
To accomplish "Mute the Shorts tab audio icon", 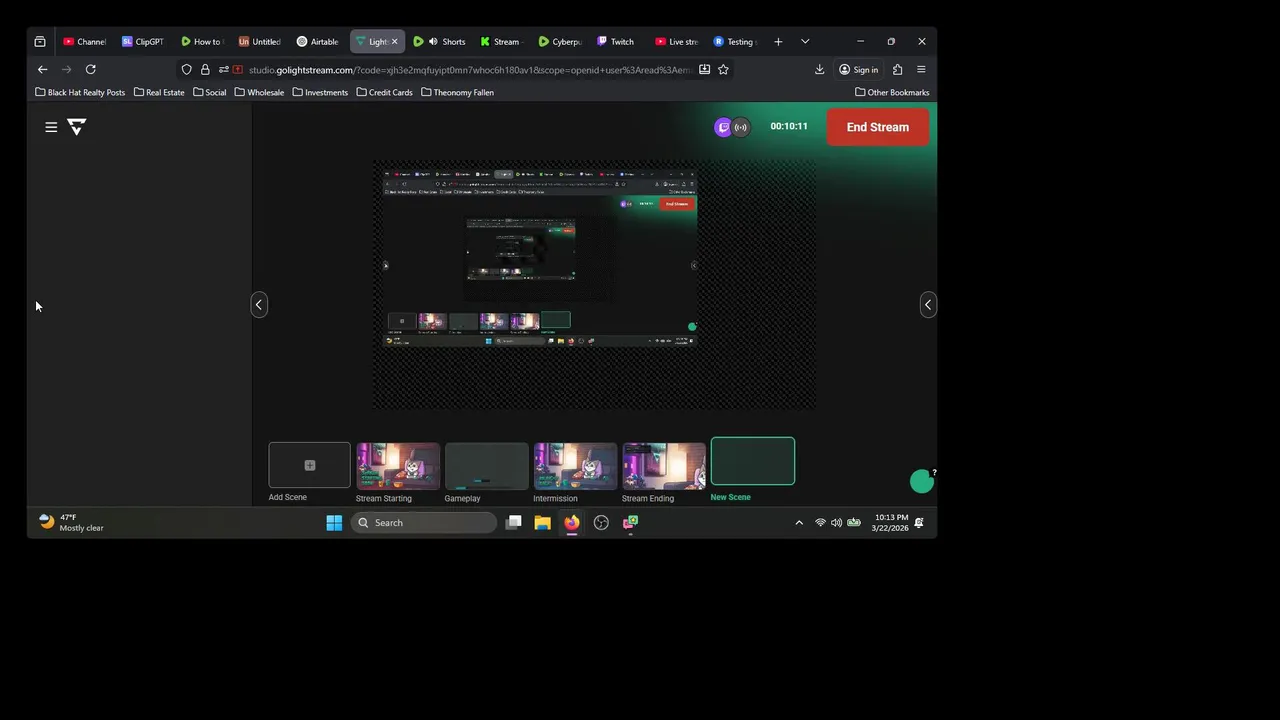I will pos(433,42).
